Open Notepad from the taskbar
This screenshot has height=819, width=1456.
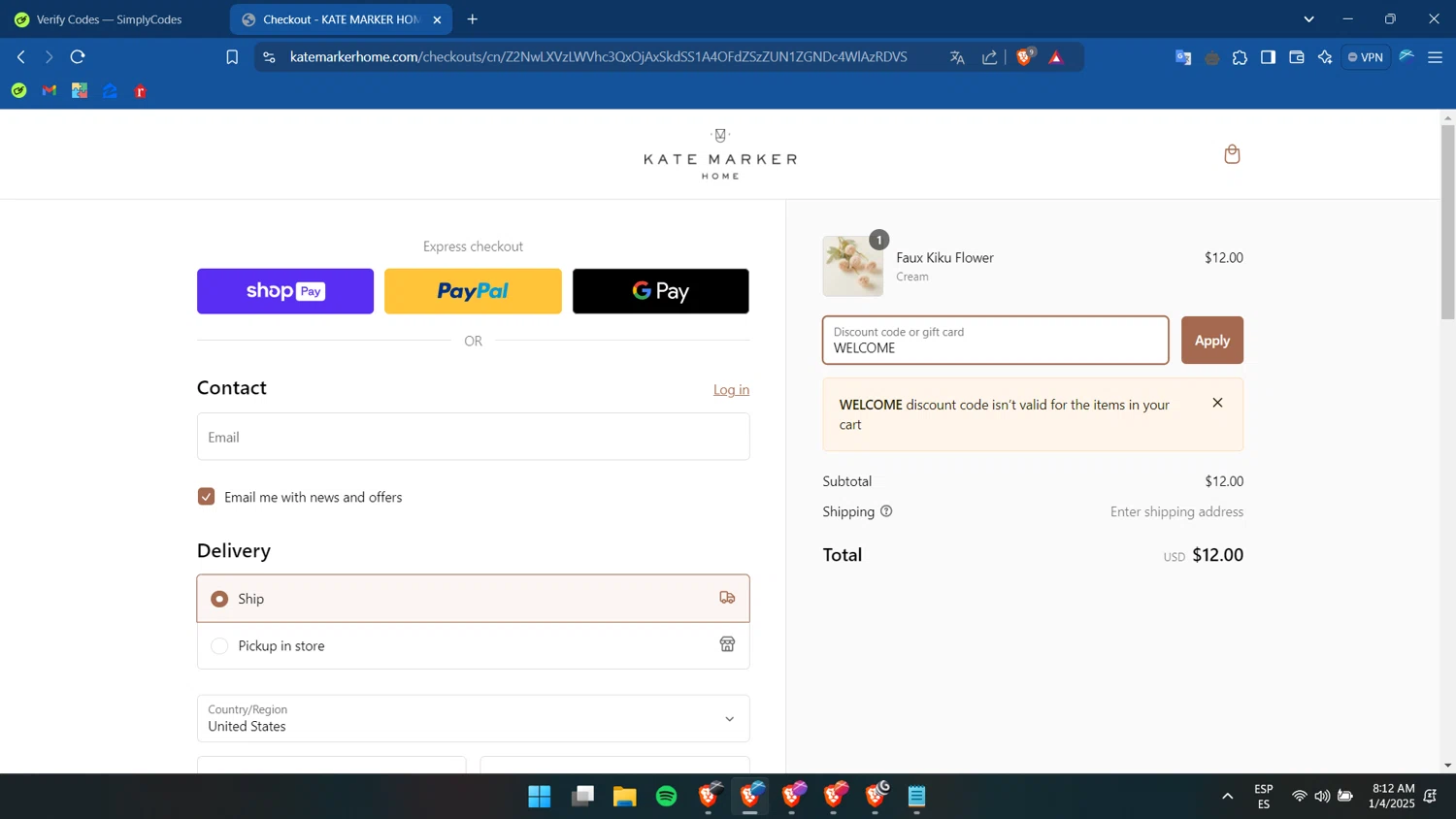pyautogui.click(x=917, y=797)
